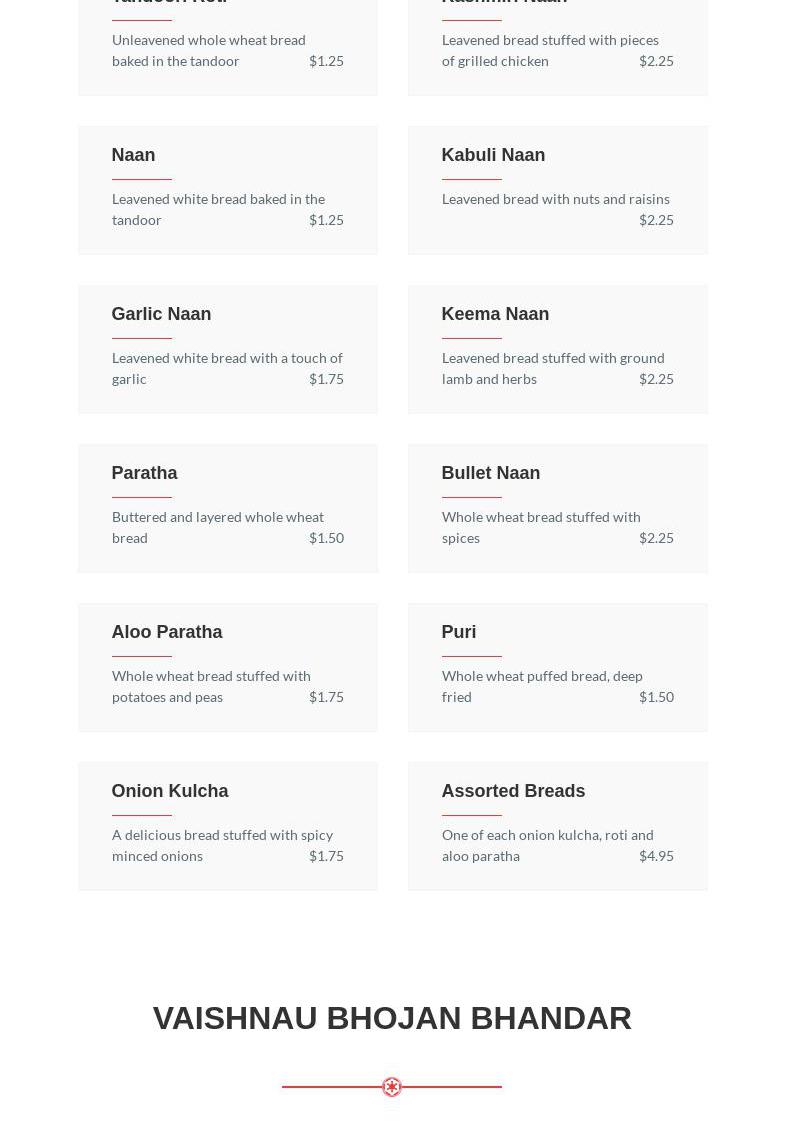This screenshot has width=785, height=1135.
Task: Click the Assorted Breads heading
Action: pos(513,791)
